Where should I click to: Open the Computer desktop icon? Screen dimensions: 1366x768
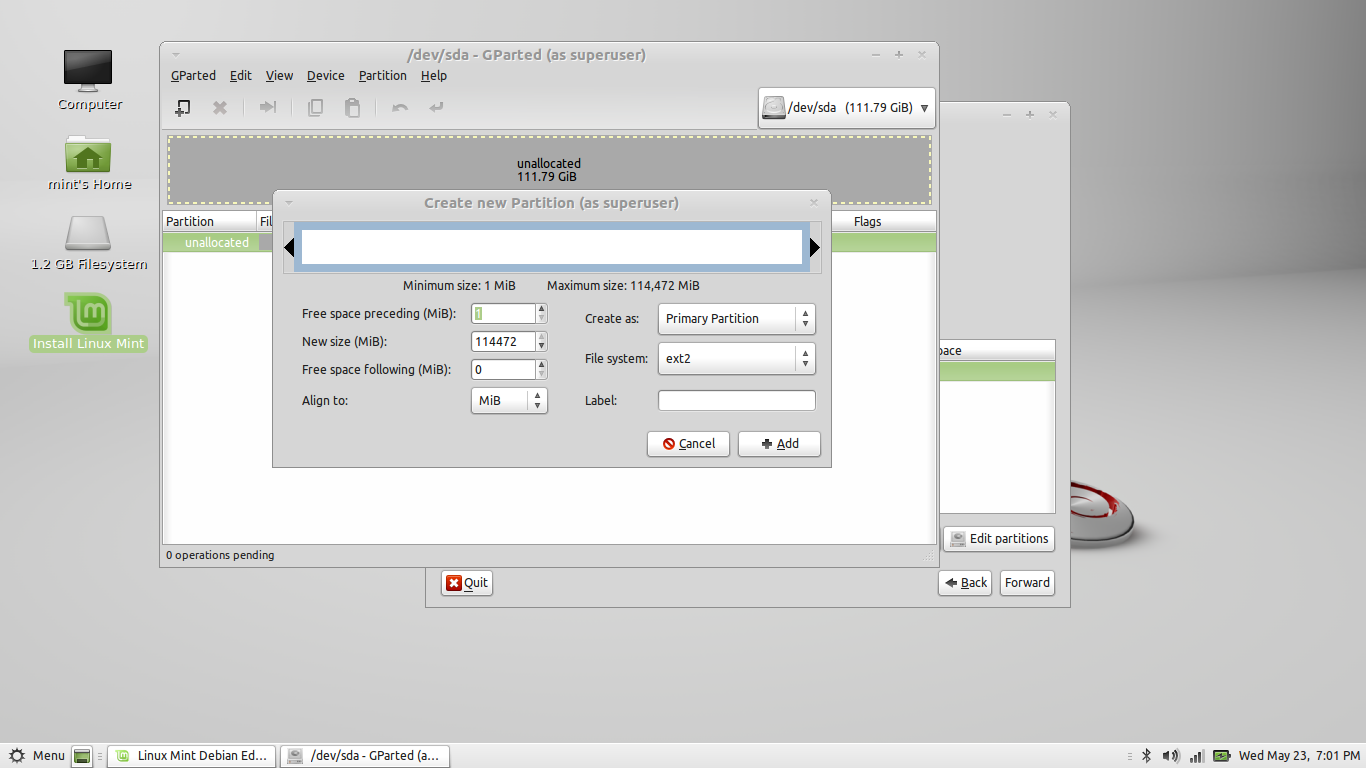pos(89,80)
